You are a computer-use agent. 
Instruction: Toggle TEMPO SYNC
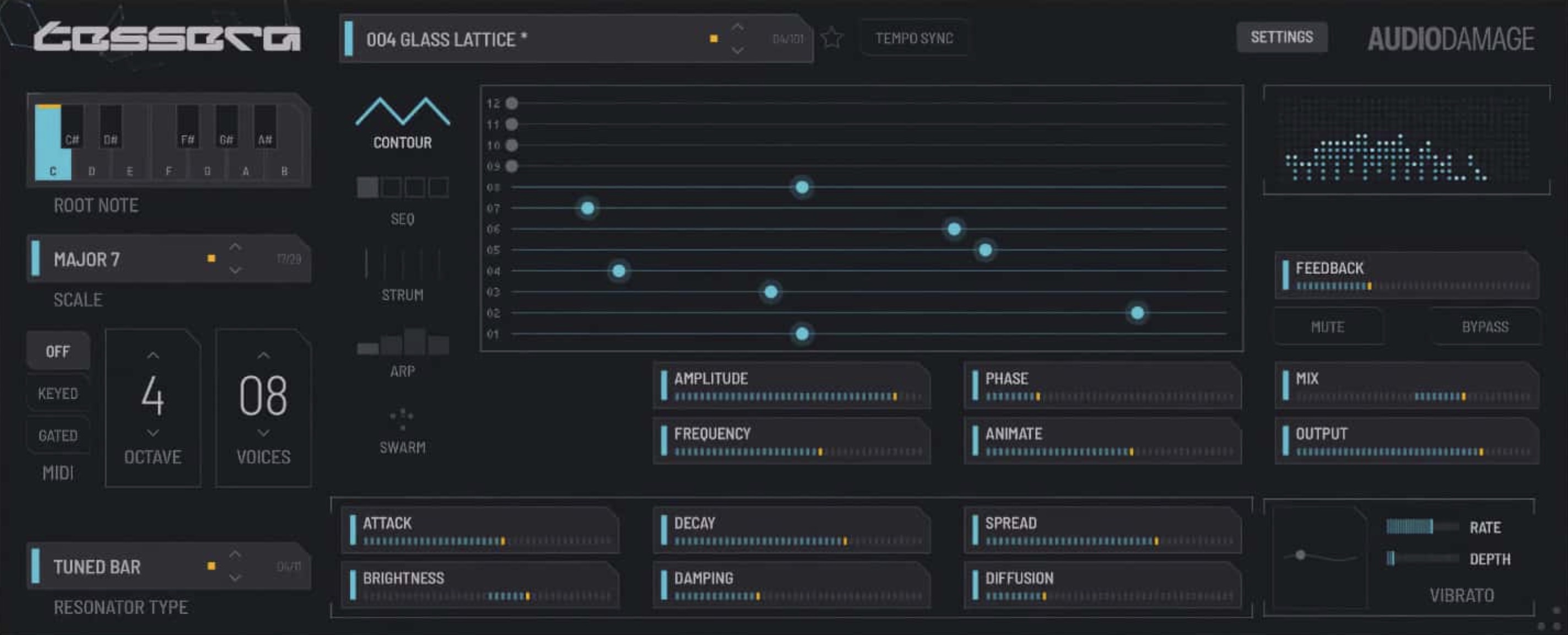click(913, 37)
